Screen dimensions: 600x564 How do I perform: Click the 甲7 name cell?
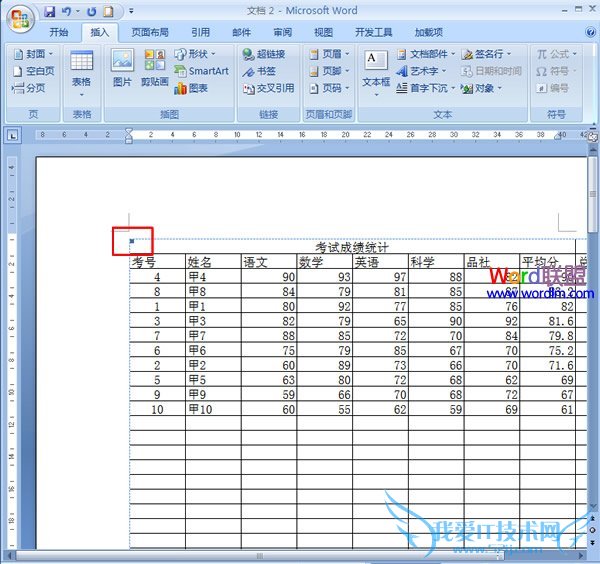tap(213, 336)
